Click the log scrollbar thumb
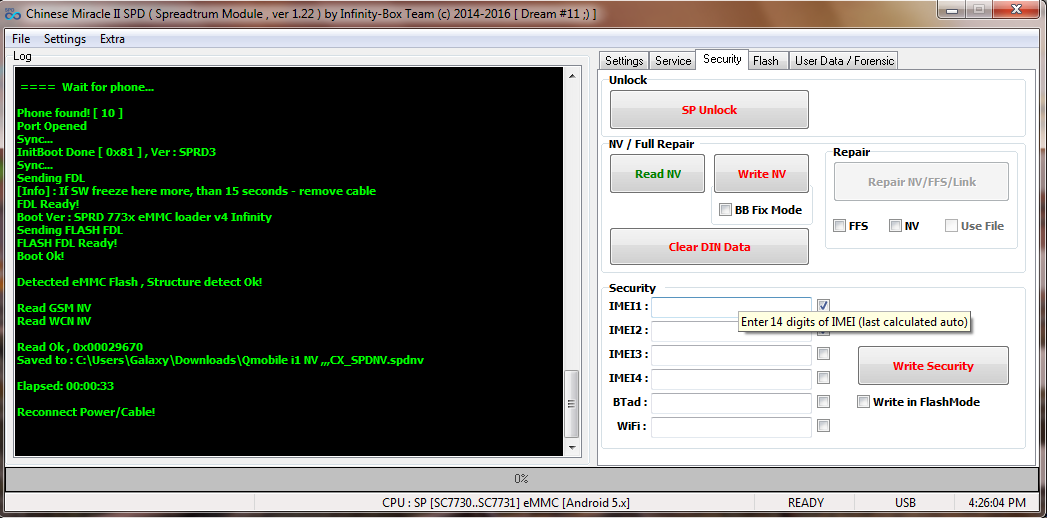The height and width of the screenshot is (518, 1047). tap(571, 403)
